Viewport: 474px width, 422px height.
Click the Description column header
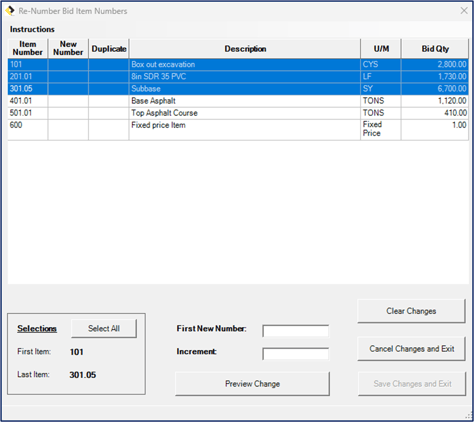point(245,49)
